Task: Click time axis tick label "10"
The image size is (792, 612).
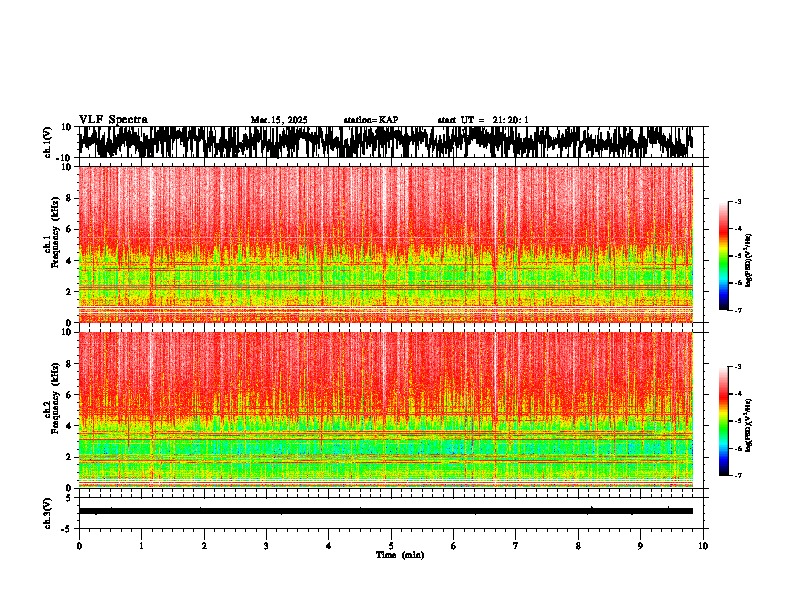Action: [x=703, y=546]
